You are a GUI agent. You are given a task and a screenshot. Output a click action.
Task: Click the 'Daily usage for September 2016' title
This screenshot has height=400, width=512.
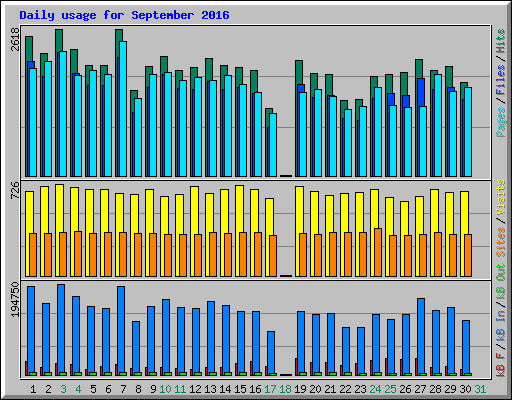(x=124, y=15)
